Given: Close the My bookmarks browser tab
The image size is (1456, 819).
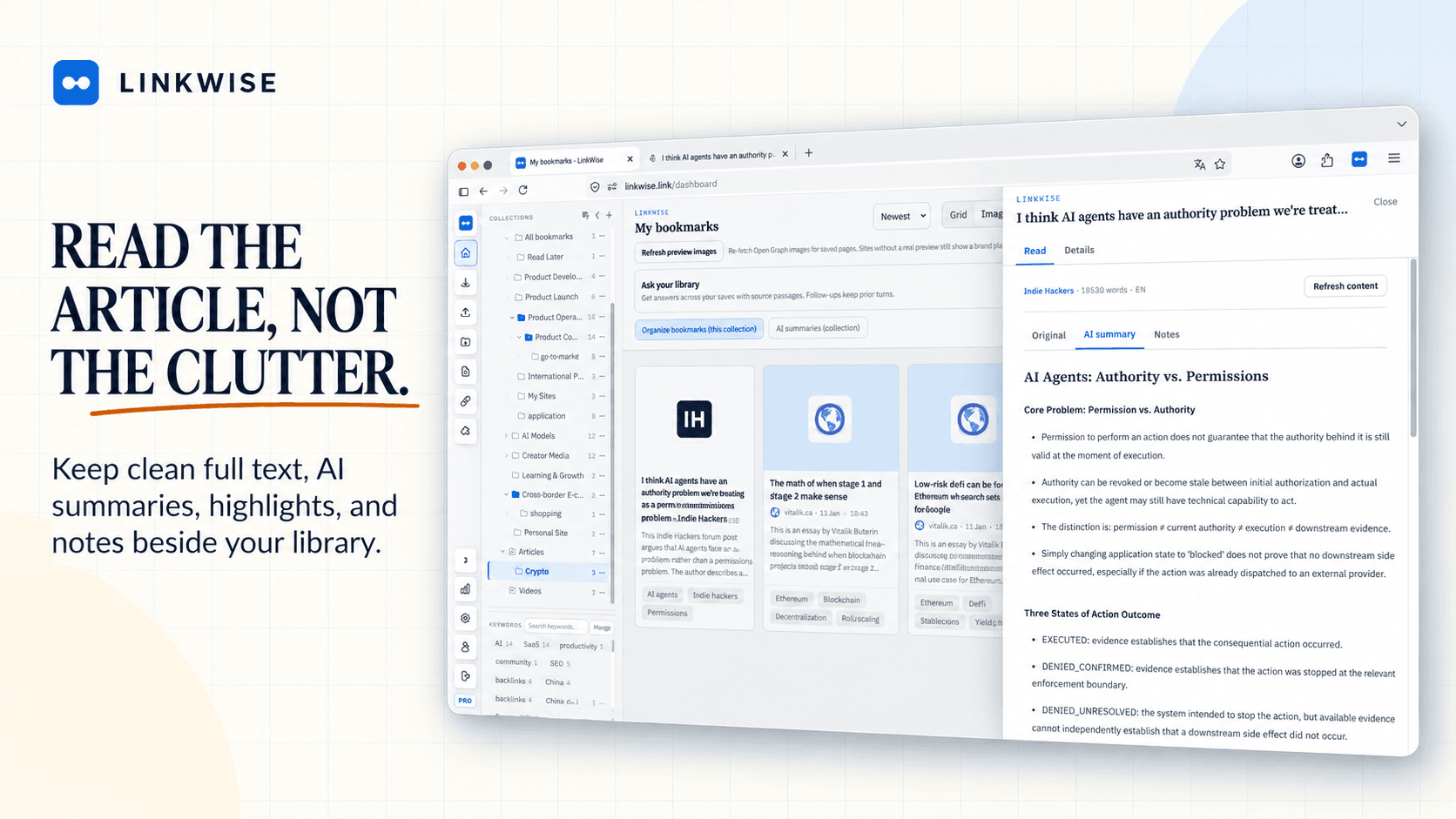Looking at the screenshot, I should point(630,159).
